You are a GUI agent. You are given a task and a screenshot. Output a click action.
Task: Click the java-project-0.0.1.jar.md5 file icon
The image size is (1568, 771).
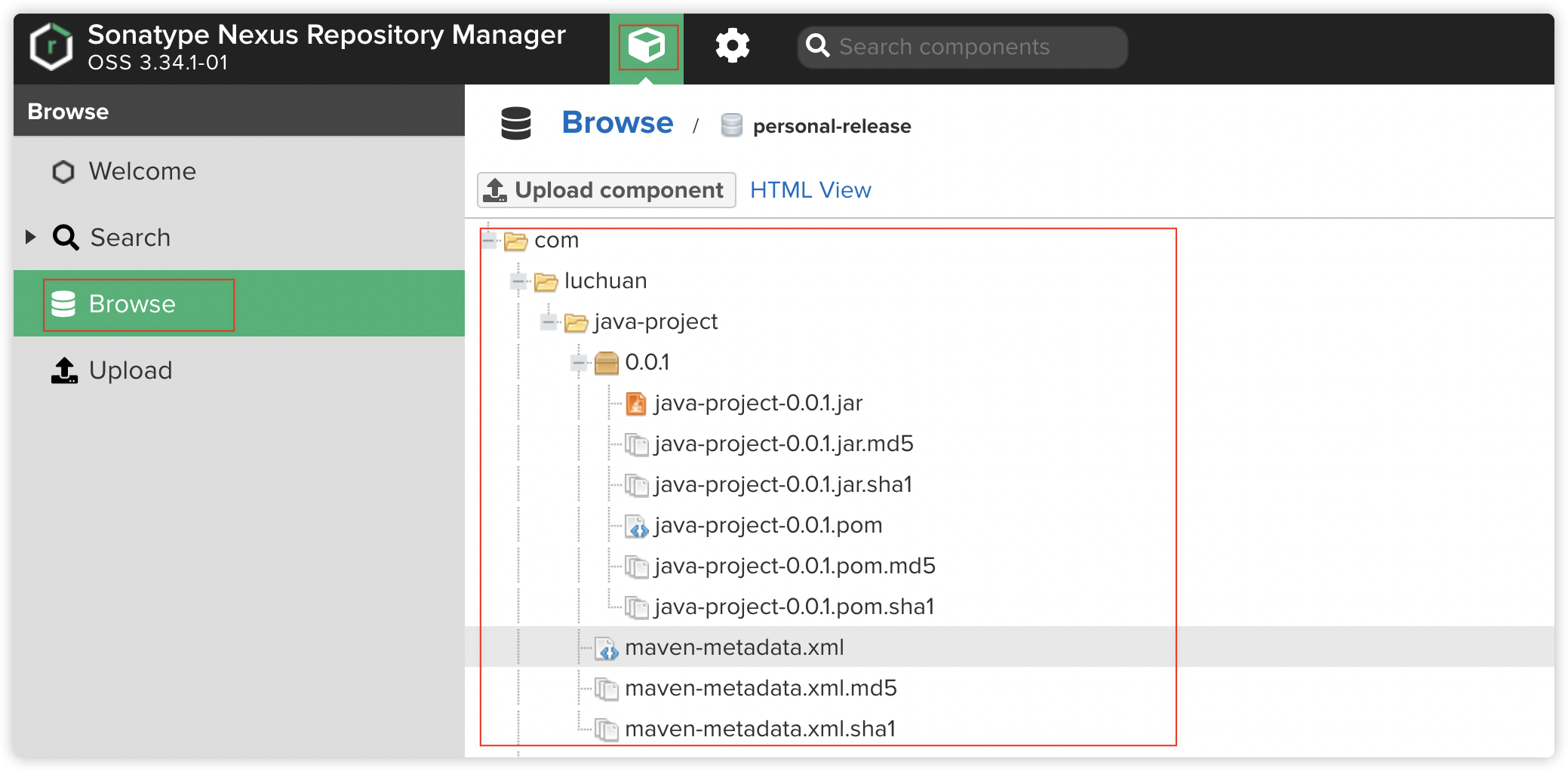pos(637,444)
